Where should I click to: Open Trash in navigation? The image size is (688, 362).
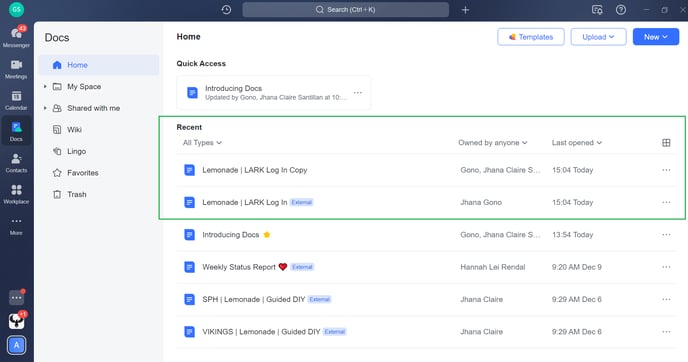76,194
